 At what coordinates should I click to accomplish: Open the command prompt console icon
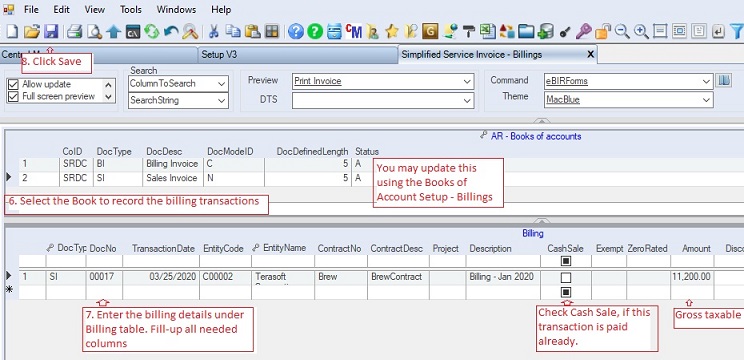133,32
